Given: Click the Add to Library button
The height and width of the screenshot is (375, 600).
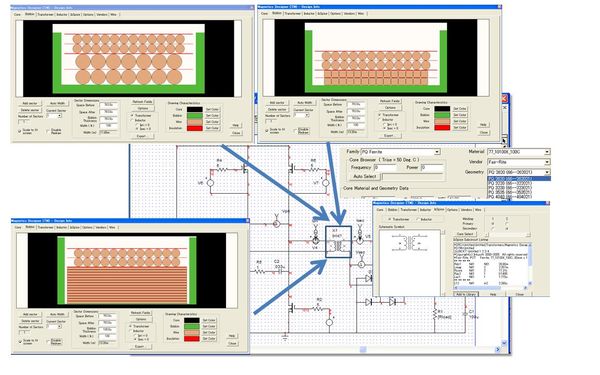Looking at the screenshot, I should [x=466, y=294].
